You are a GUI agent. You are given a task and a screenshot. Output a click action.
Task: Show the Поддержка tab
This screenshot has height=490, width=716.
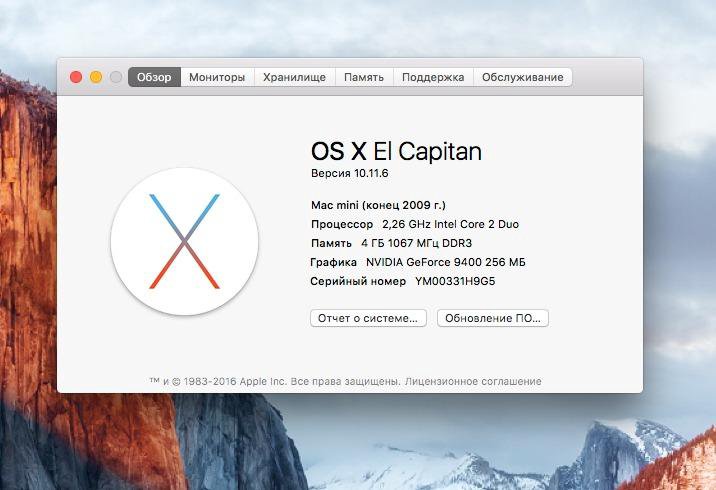tap(433, 77)
